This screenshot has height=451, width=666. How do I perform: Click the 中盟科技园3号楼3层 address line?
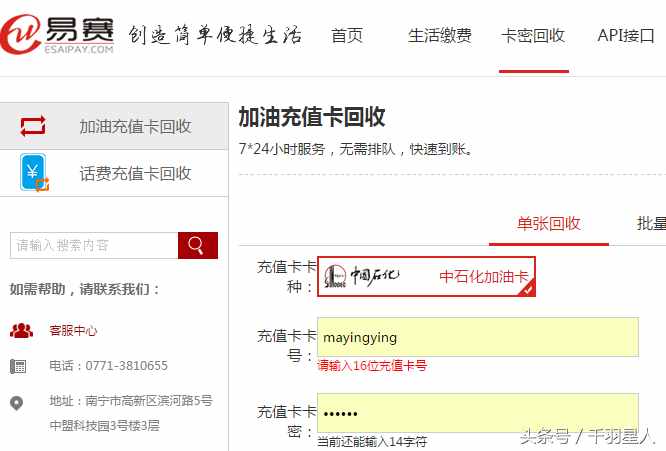104,426
